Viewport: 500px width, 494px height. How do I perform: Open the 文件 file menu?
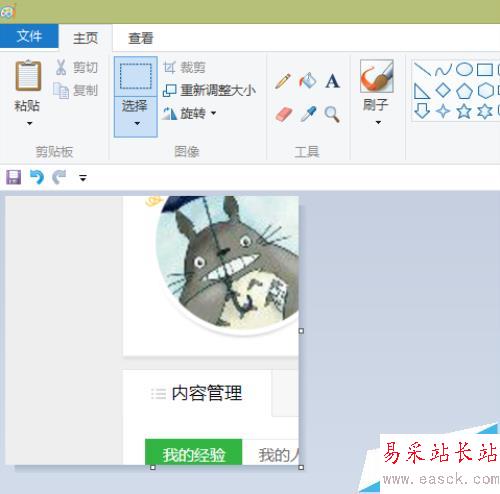pyautogui.click(x=29, y=36)
